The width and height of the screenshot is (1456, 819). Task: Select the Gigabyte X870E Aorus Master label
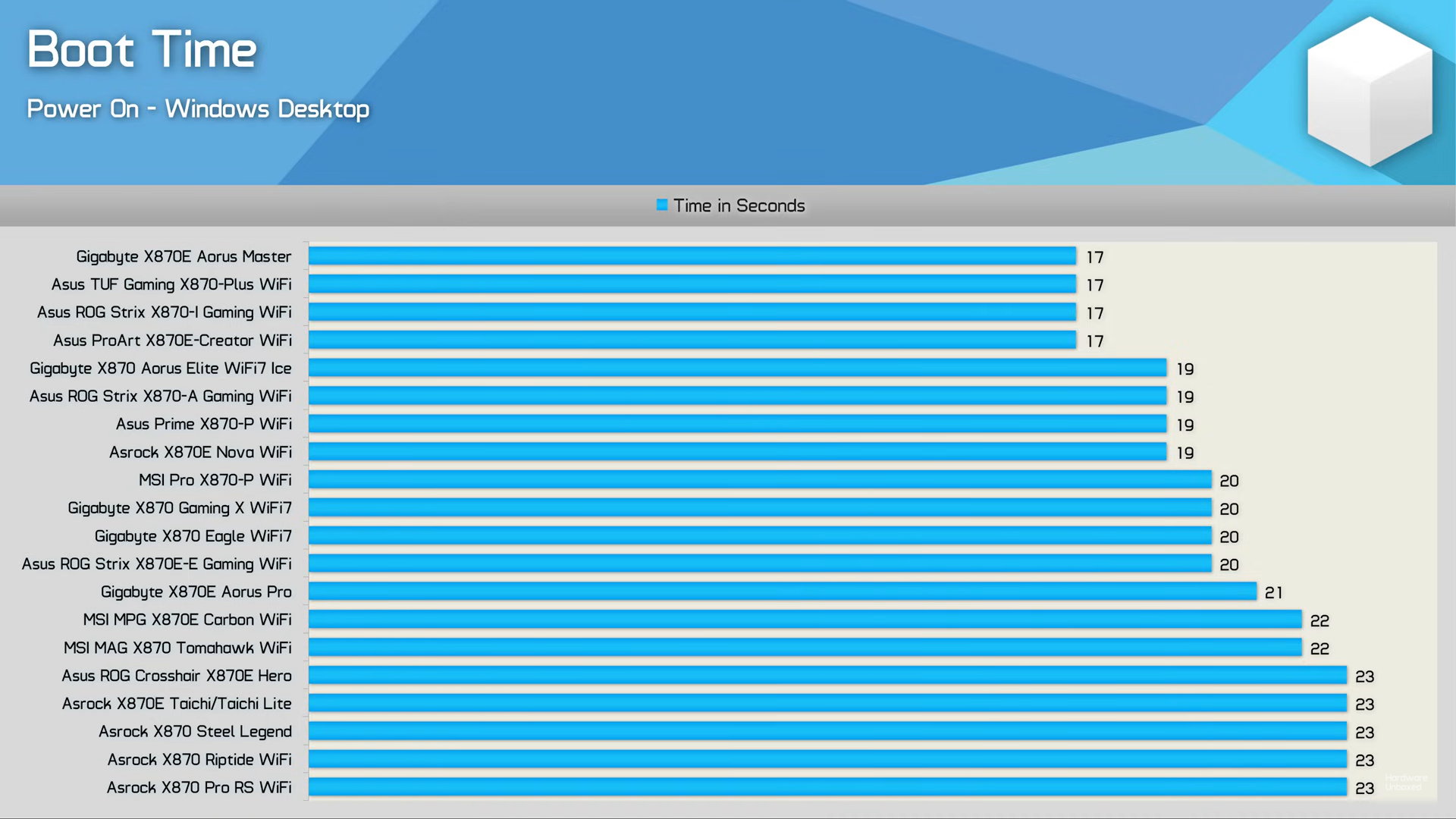pyautogui.click(x=184, y=257)
